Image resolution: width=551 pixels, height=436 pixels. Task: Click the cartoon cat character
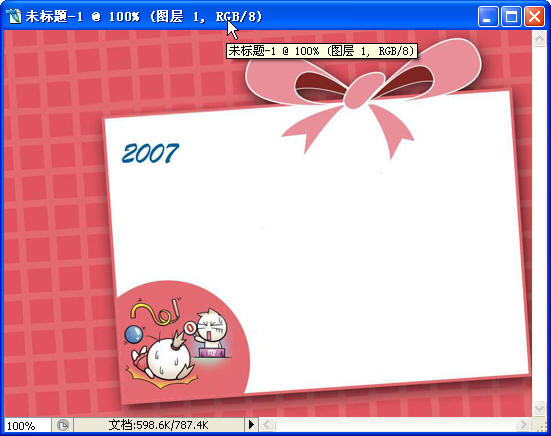click(212, 328)
